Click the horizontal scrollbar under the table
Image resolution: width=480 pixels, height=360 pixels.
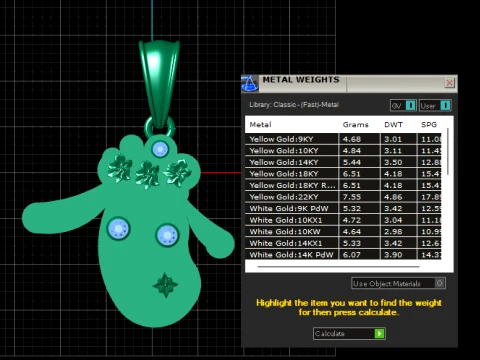338,267
